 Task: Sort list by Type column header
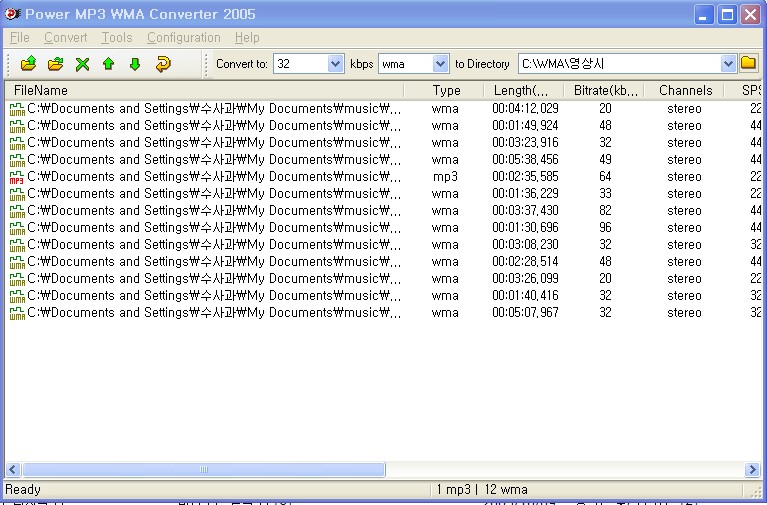(444, 91)
